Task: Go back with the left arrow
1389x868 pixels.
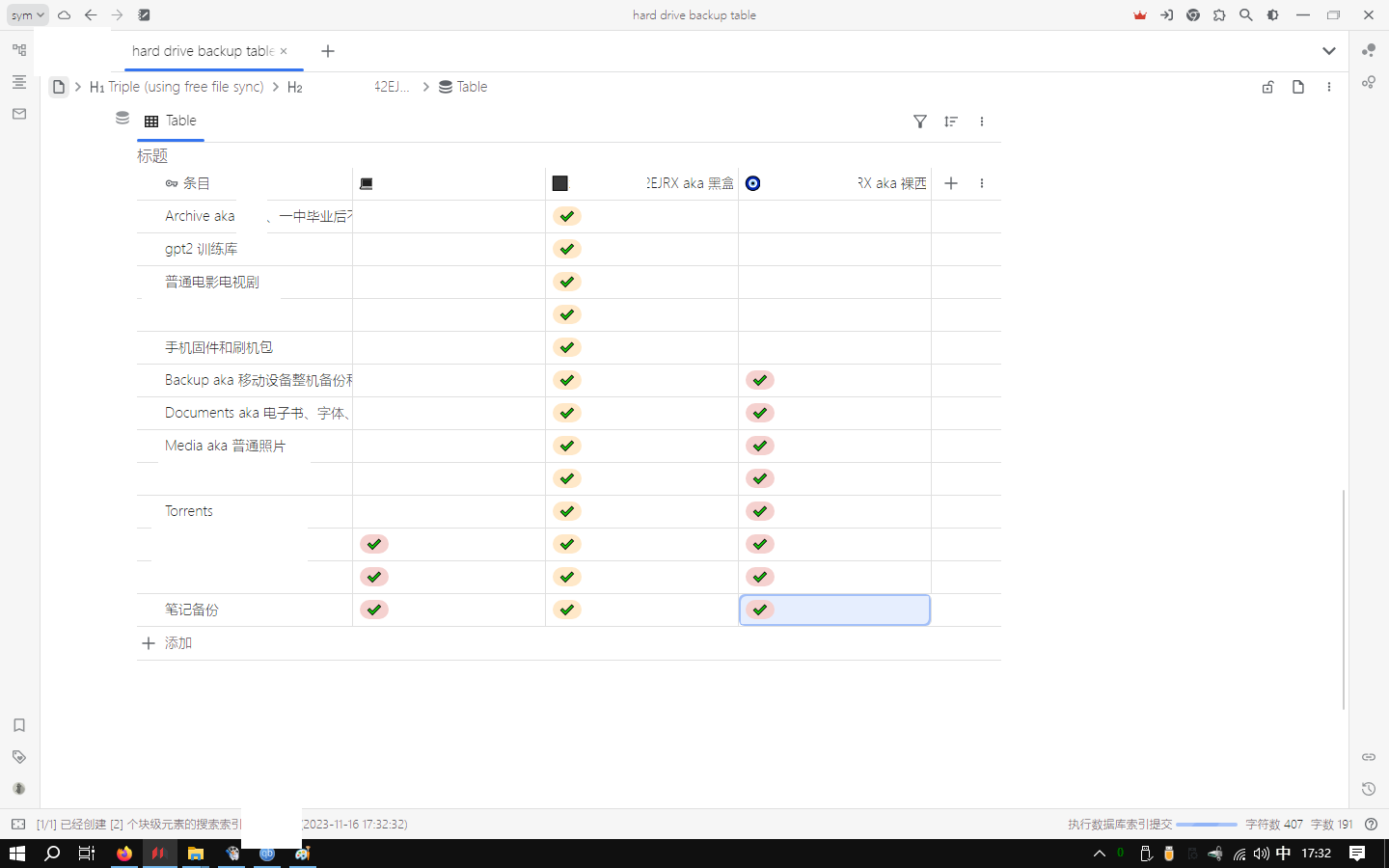Action: click(x=91, y=15)
